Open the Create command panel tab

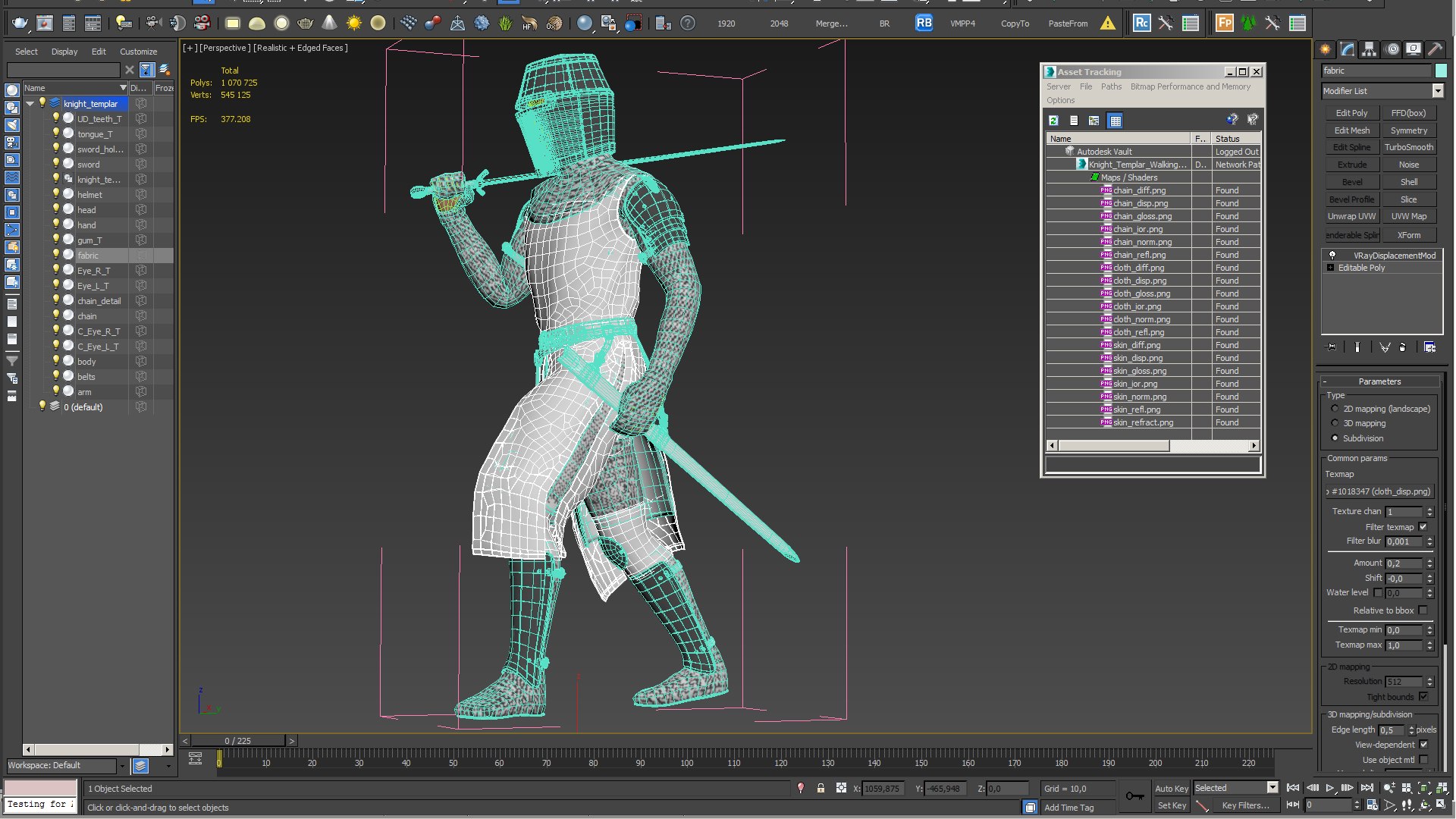pos(1325,49)
